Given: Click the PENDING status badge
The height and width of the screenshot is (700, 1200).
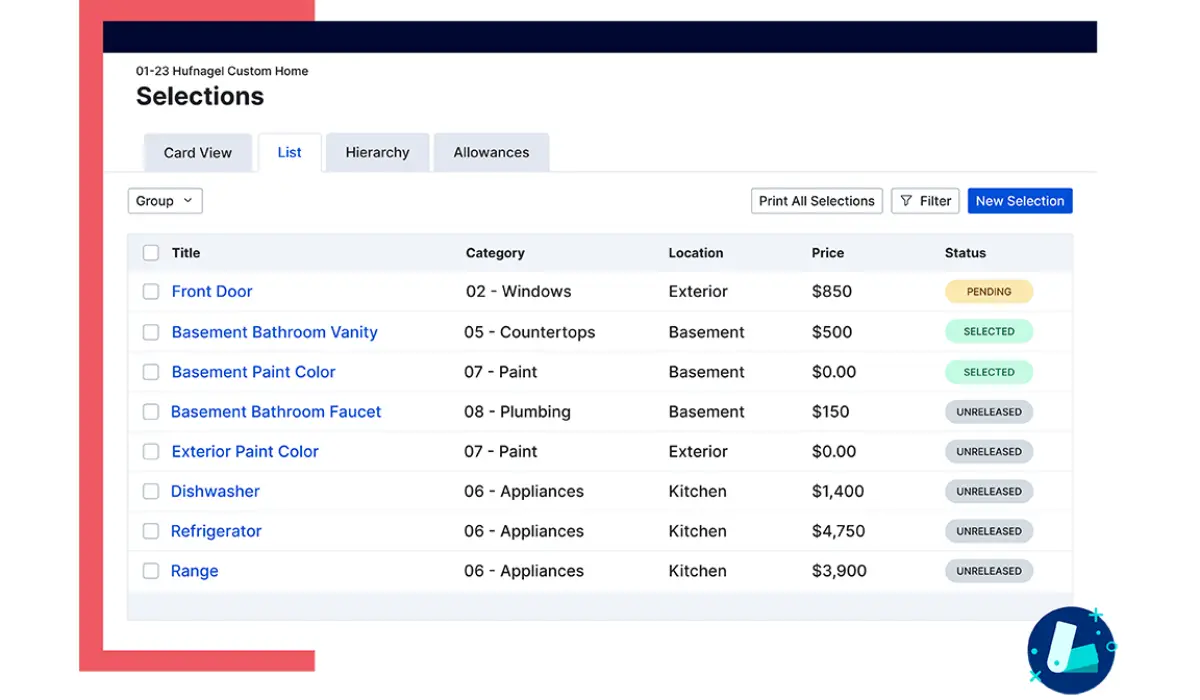Looking at the screenshot, I should tap(989, 292).
